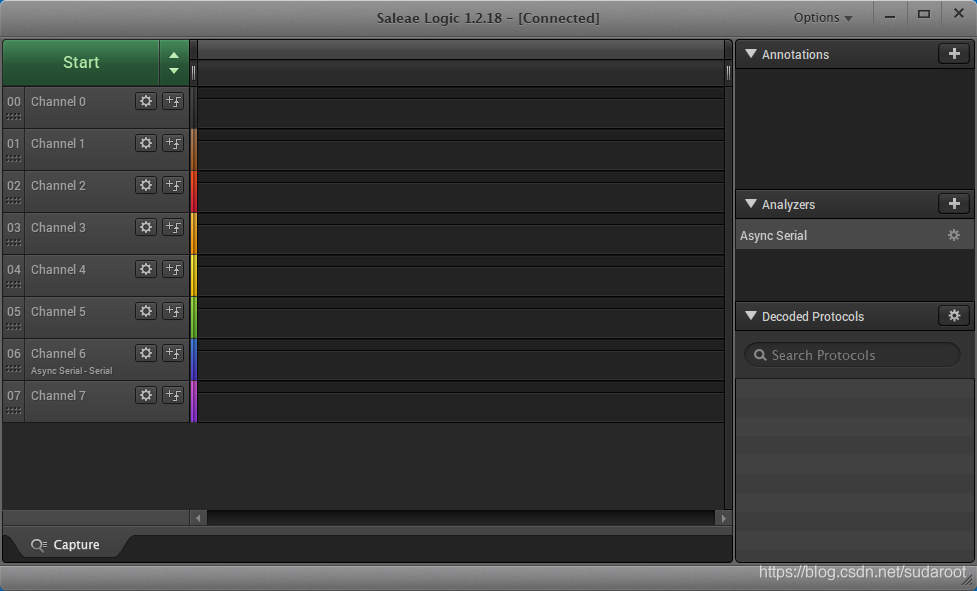Viewport: 977px width, 591px height.
Task: Click the Channel 7 purple color bar
Action: point(194,401)
